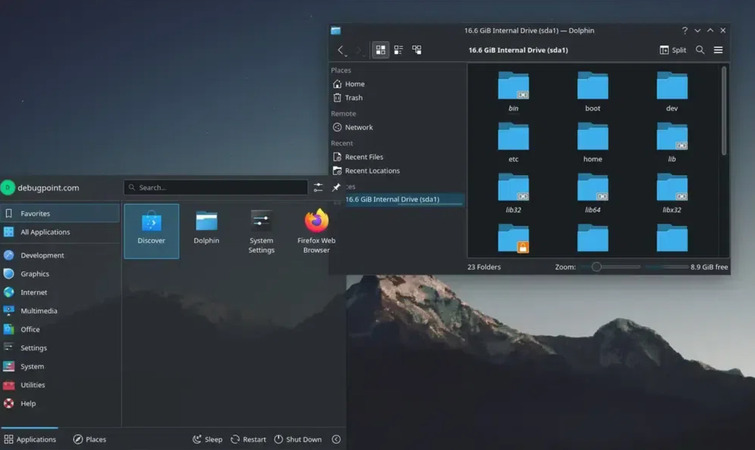Open Home in Dolphin Places

click(x=397, y=84)
